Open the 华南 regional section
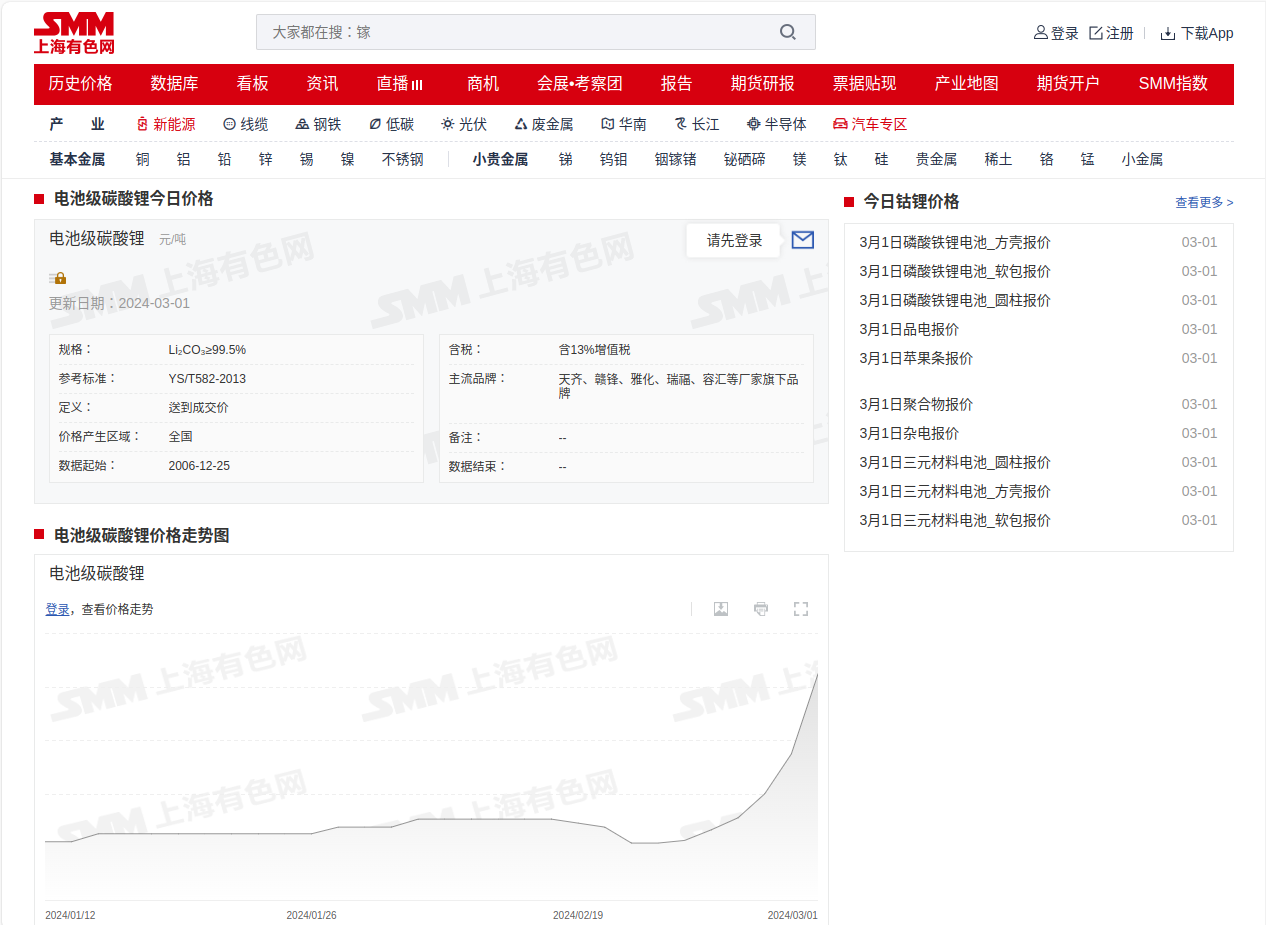1266x925 pixels. pyautogui.click(x=624, y=124)
